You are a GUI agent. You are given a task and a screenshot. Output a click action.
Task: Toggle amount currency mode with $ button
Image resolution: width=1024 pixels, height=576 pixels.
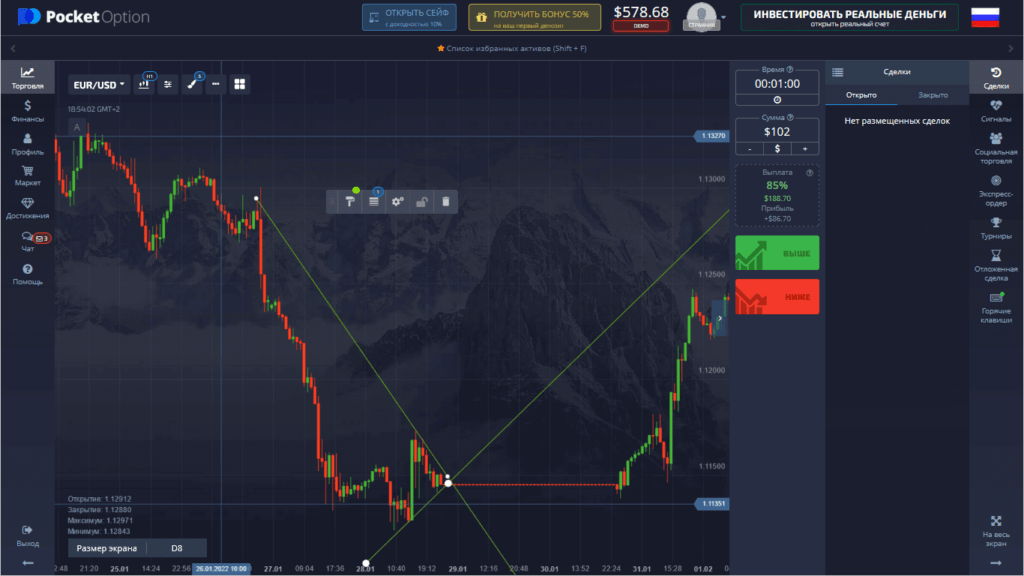[777, 148]
